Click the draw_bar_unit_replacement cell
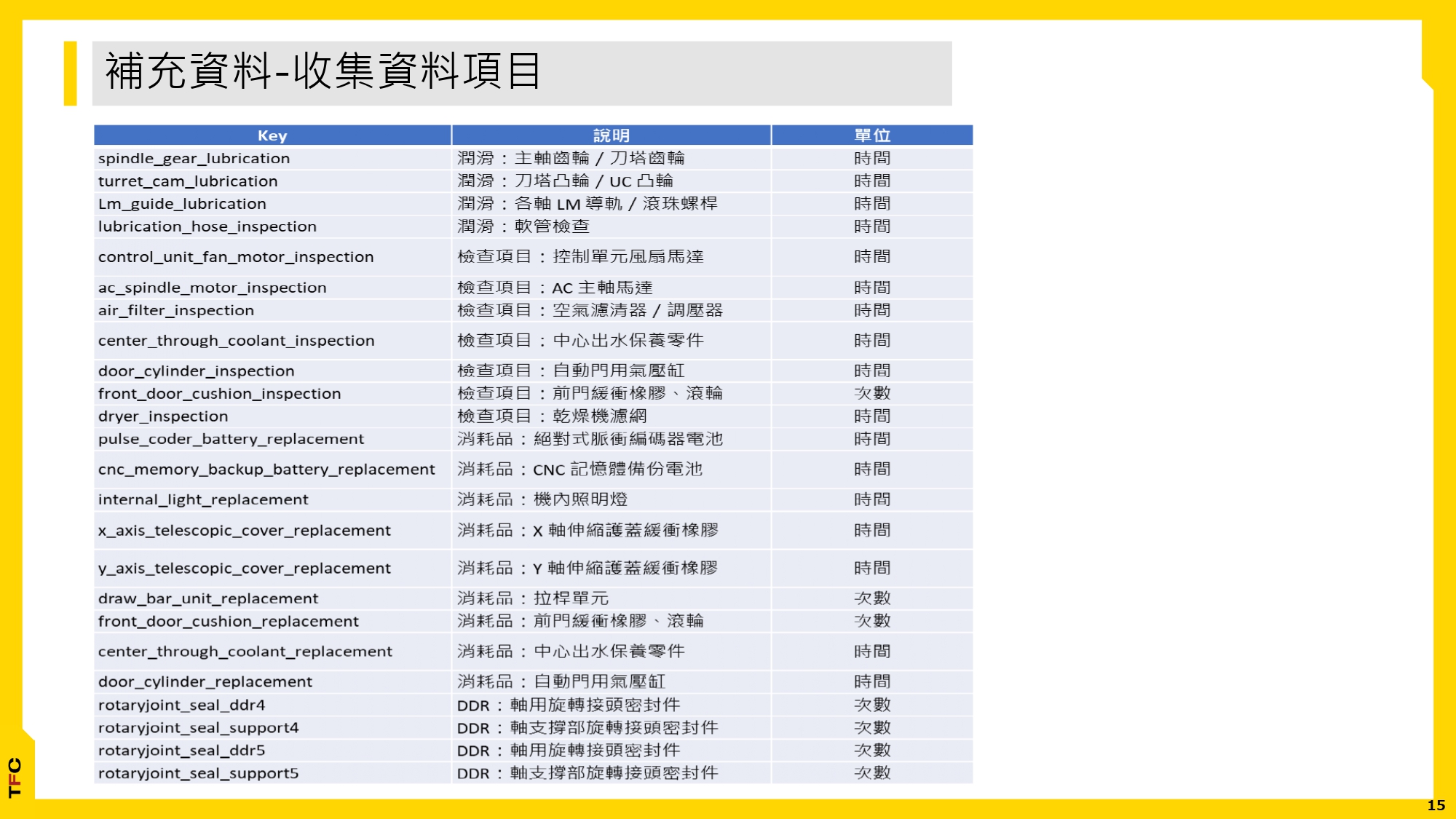The width and height of the screenshot is (1456, 819). [272, 598]
